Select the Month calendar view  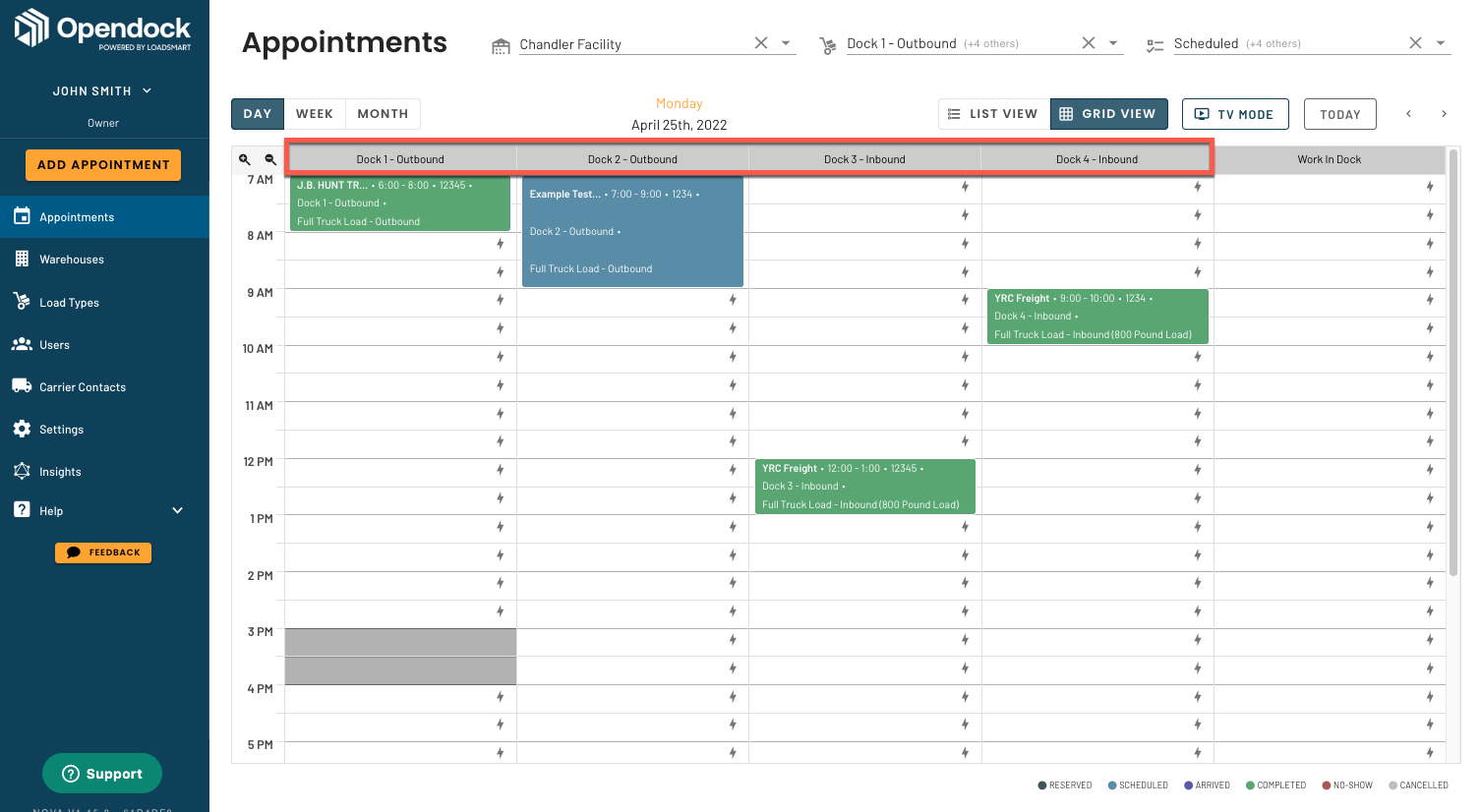383,113
